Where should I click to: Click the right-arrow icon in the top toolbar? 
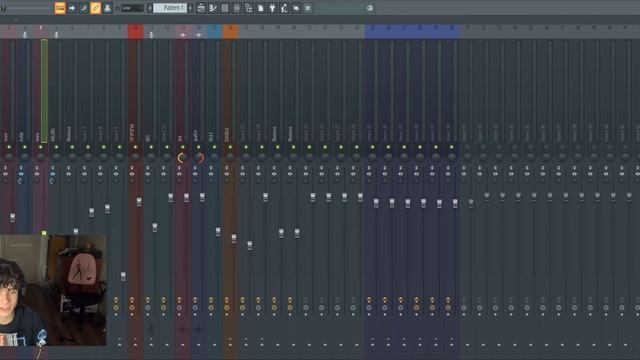72,8
